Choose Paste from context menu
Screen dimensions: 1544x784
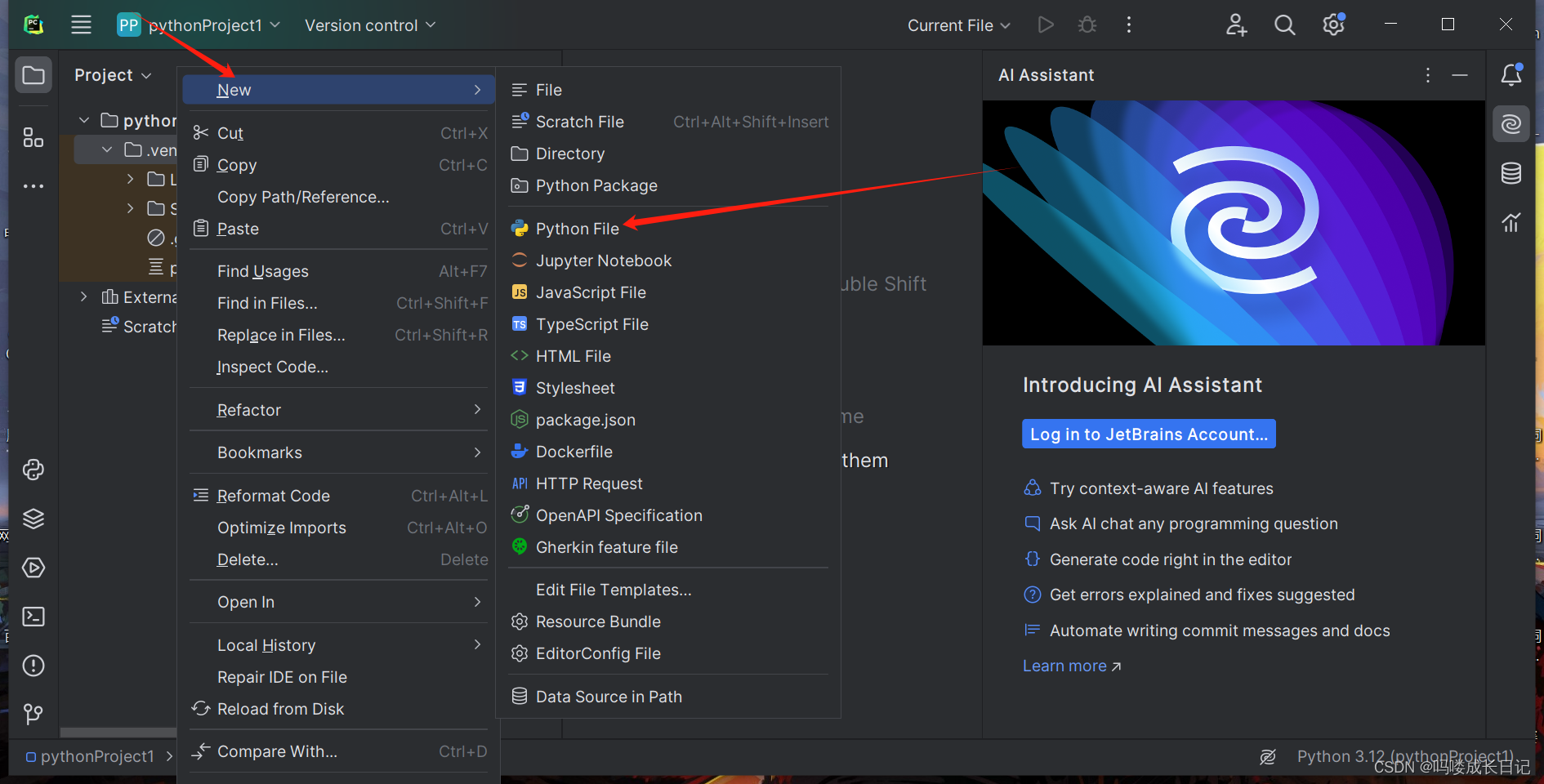click(339, 229)
